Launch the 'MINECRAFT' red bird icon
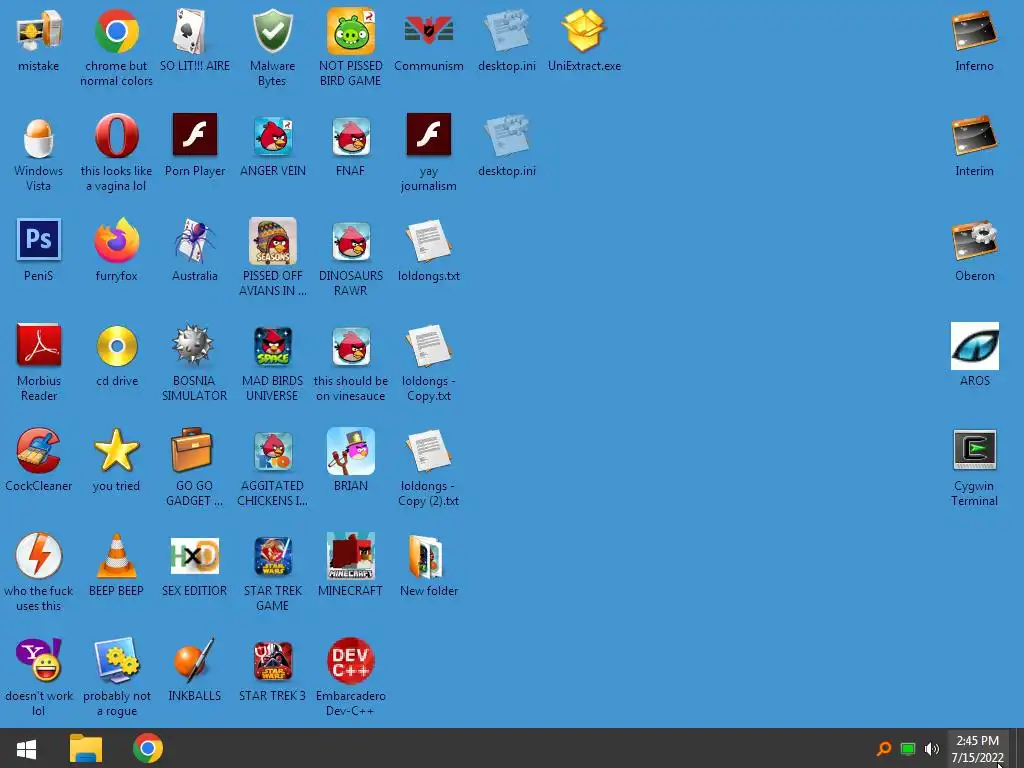The width and height of the screenshot is (1024, 768). click(x=351, y=556)
